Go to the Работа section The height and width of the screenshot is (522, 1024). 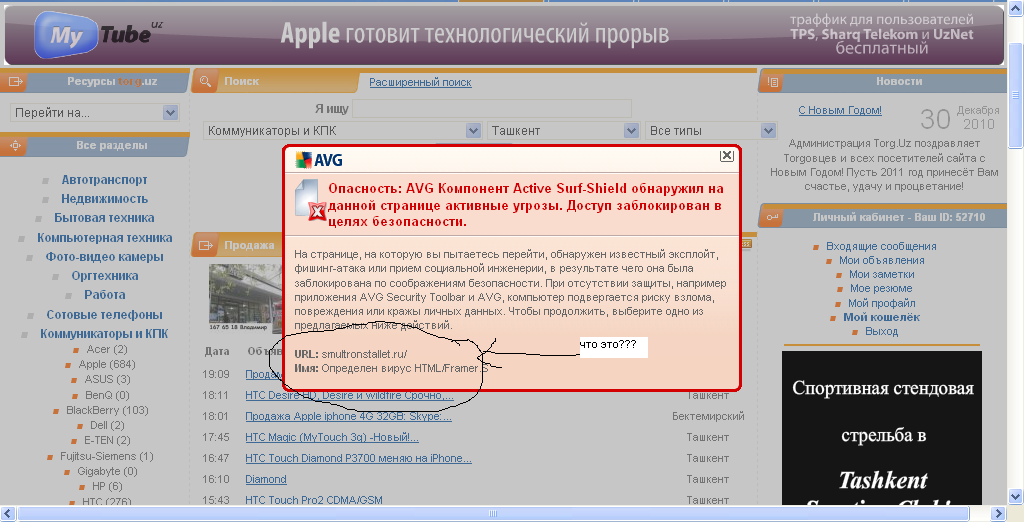pyautogui.click(x=104, y=295)
